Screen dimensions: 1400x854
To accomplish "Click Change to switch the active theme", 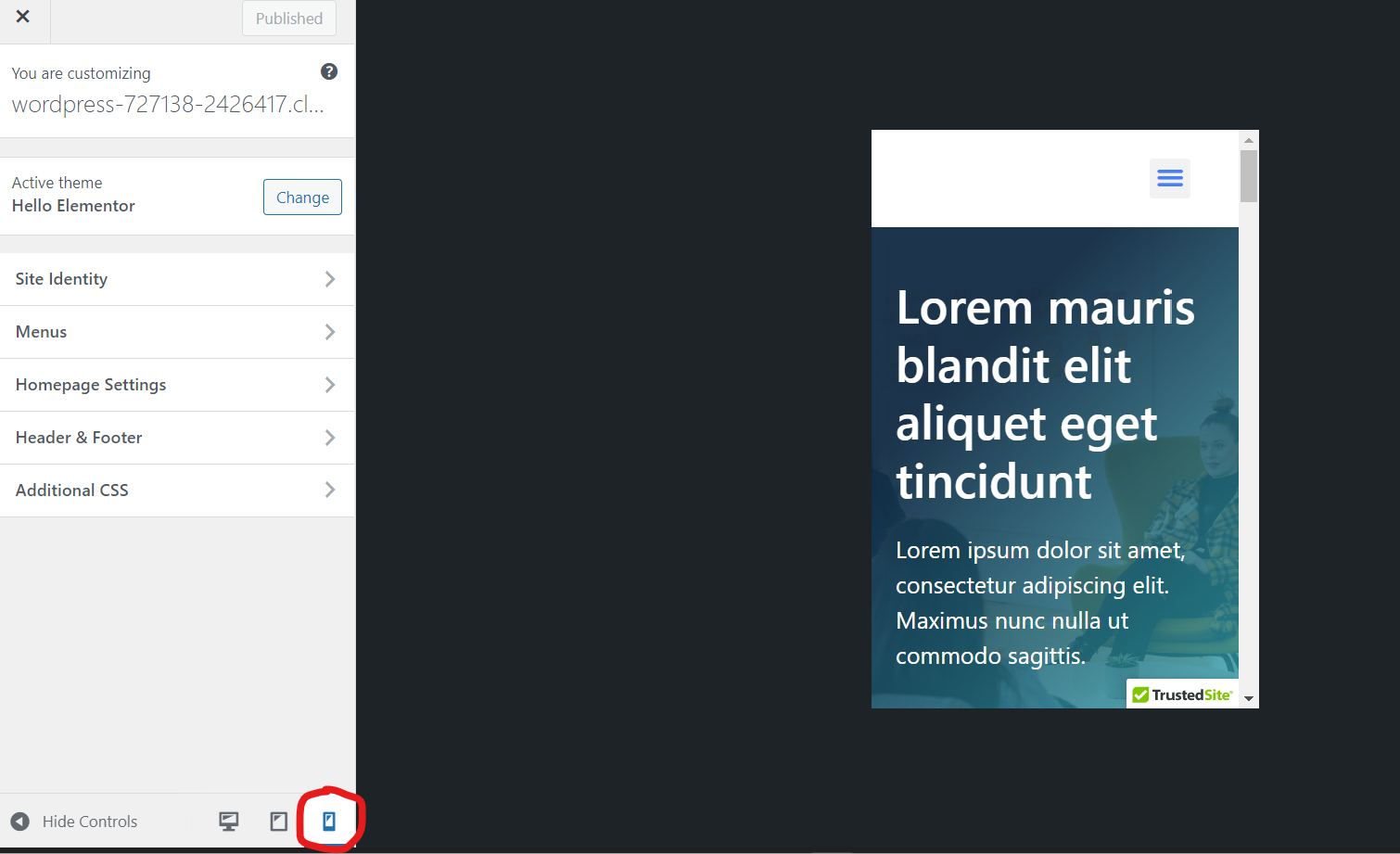I will [302, 197].
